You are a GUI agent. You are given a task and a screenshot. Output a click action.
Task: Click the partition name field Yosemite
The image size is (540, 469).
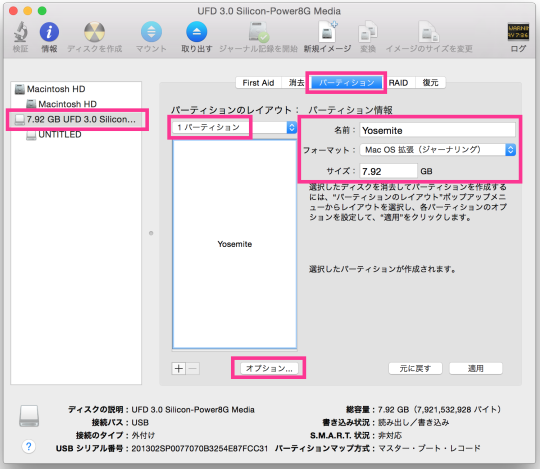(438, 131)
